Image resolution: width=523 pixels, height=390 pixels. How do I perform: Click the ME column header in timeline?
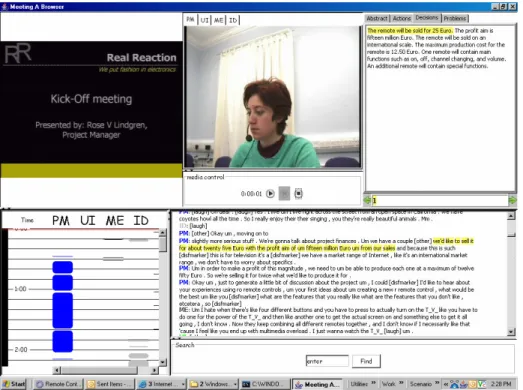[115, 221]
